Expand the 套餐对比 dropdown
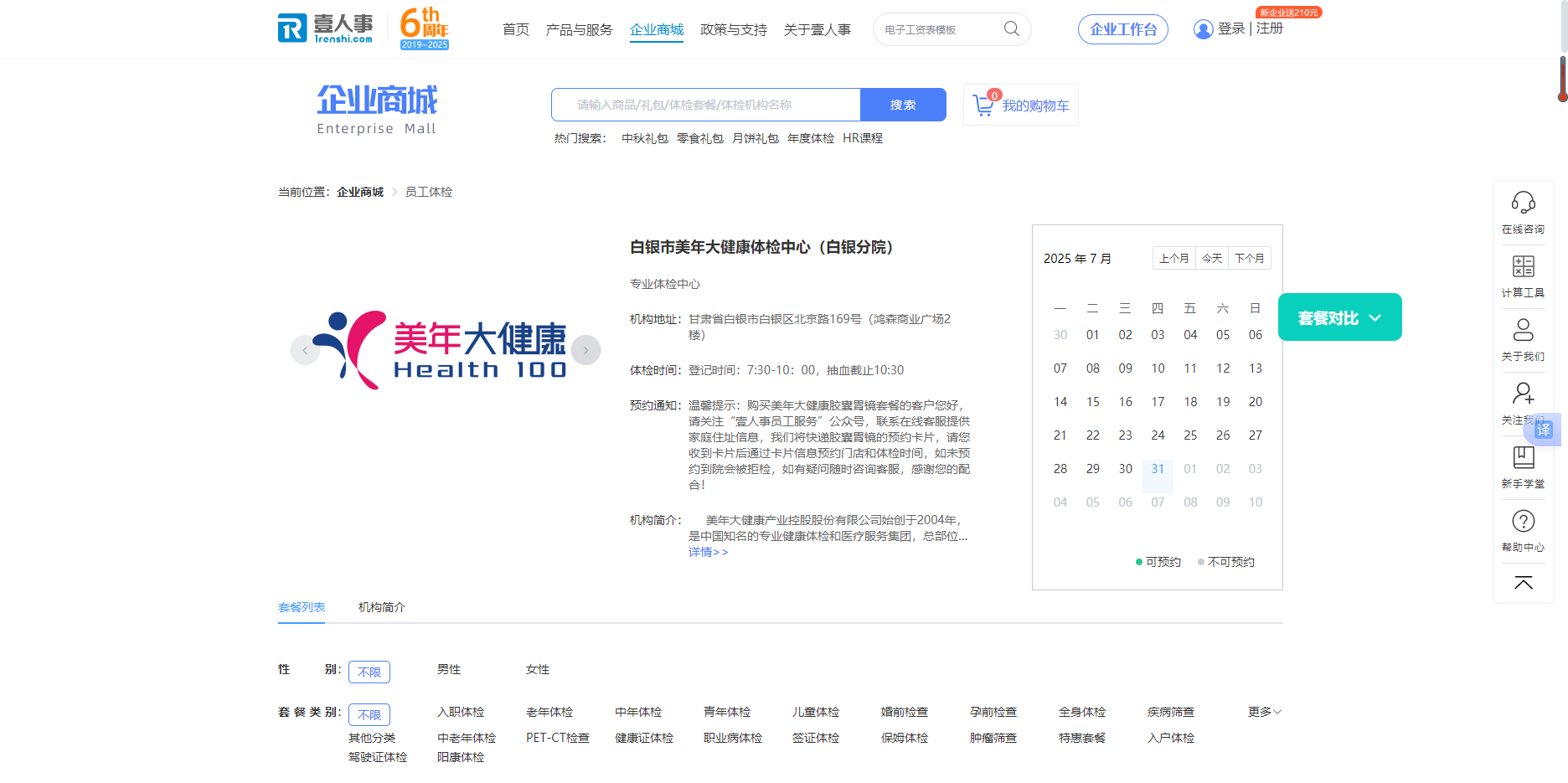This screenshot has height=783, width=1568. point(1339,317)
